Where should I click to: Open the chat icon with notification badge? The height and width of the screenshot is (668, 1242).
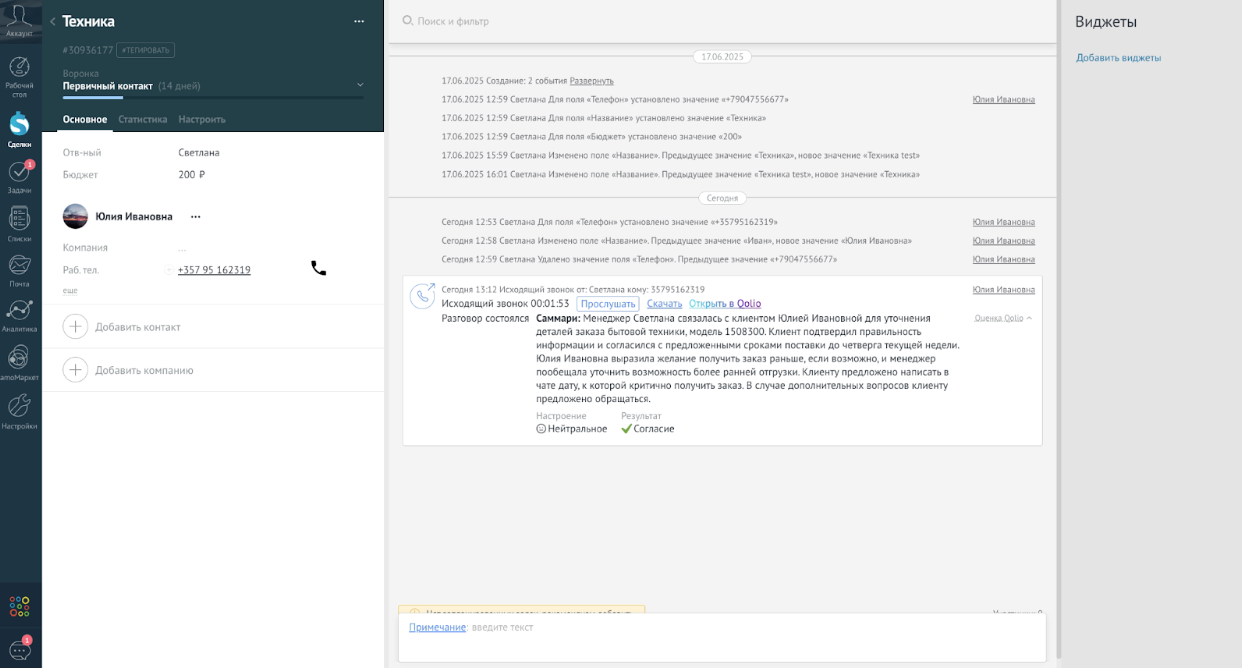(x=20, y=649)
